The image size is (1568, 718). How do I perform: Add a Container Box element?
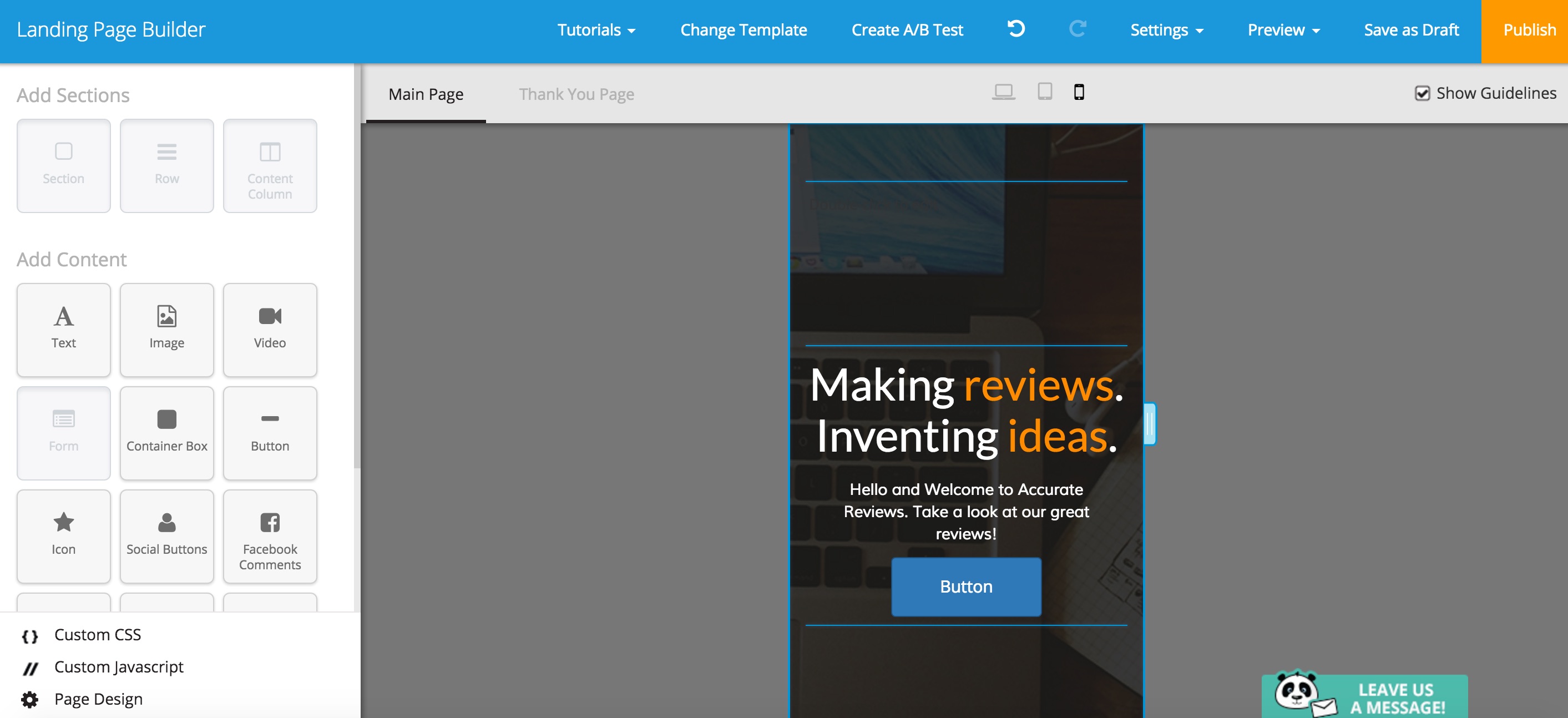coord(166,433)
